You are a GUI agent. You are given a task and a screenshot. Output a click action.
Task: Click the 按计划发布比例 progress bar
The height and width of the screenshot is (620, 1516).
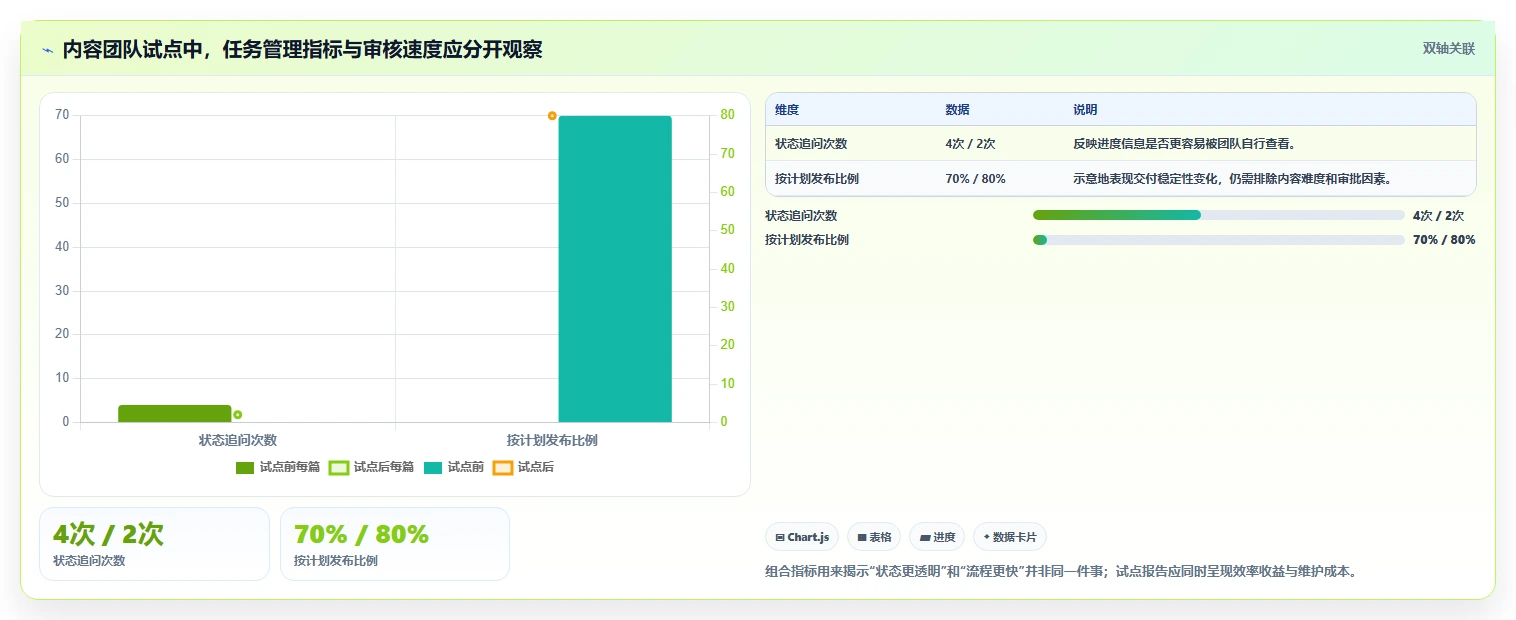point(1219,240)
